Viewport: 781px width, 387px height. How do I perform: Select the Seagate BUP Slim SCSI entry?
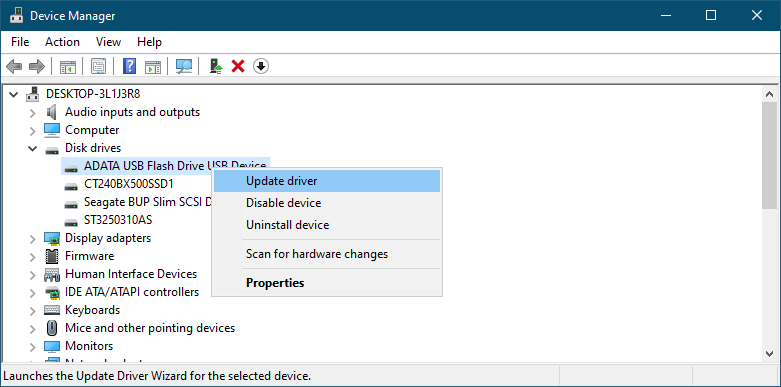click(148, 202)
